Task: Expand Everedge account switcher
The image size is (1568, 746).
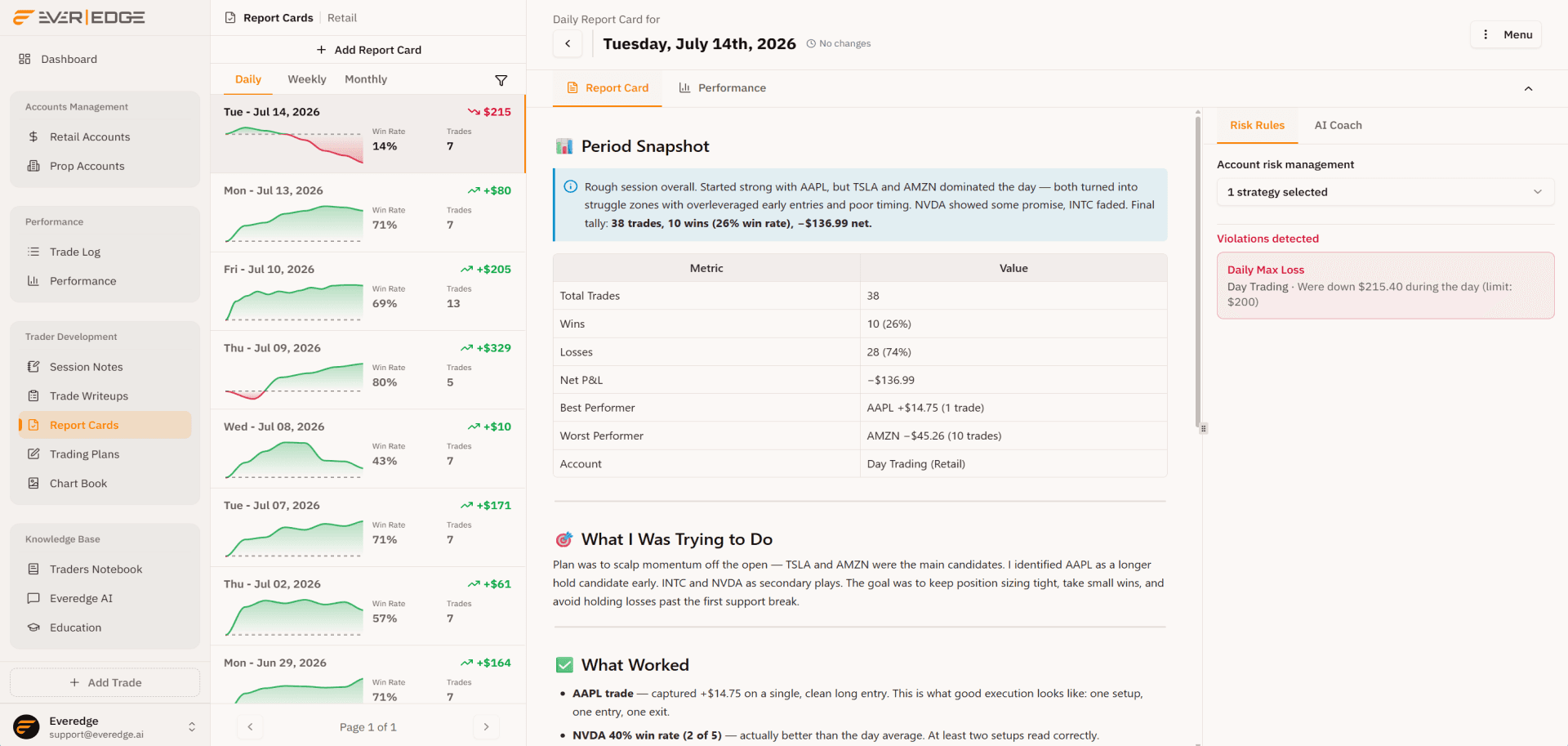Action: [x=192, y=726]
